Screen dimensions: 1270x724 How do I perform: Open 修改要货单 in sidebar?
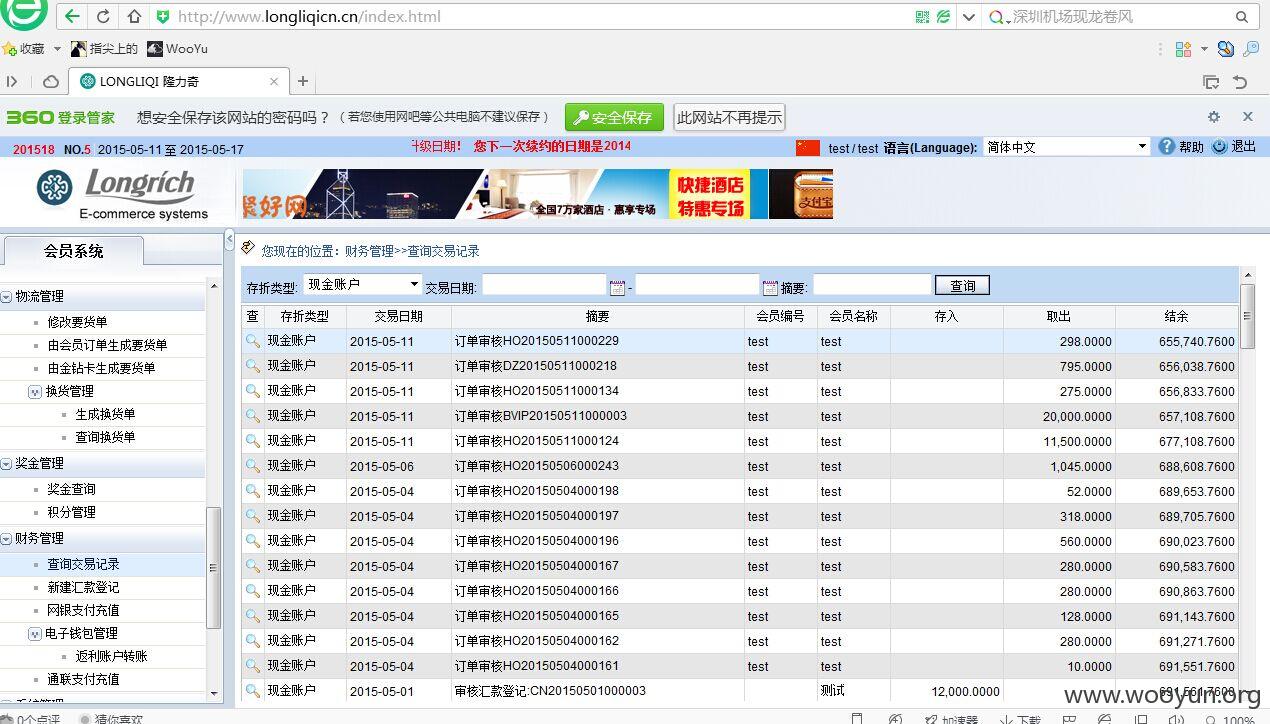tap(77, 322)
